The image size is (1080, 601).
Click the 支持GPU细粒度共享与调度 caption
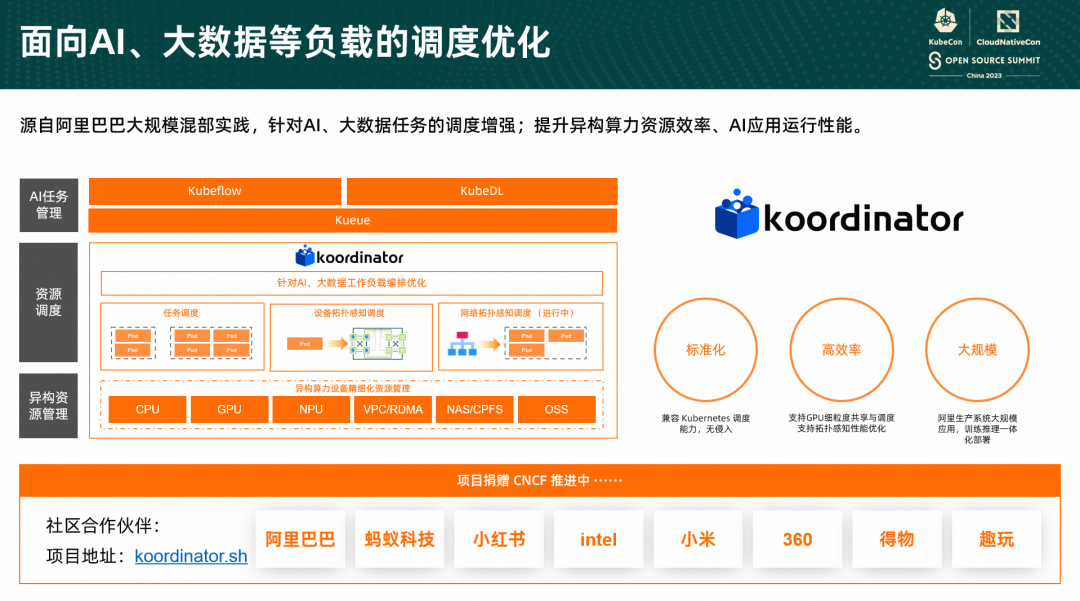coord(841,423)
